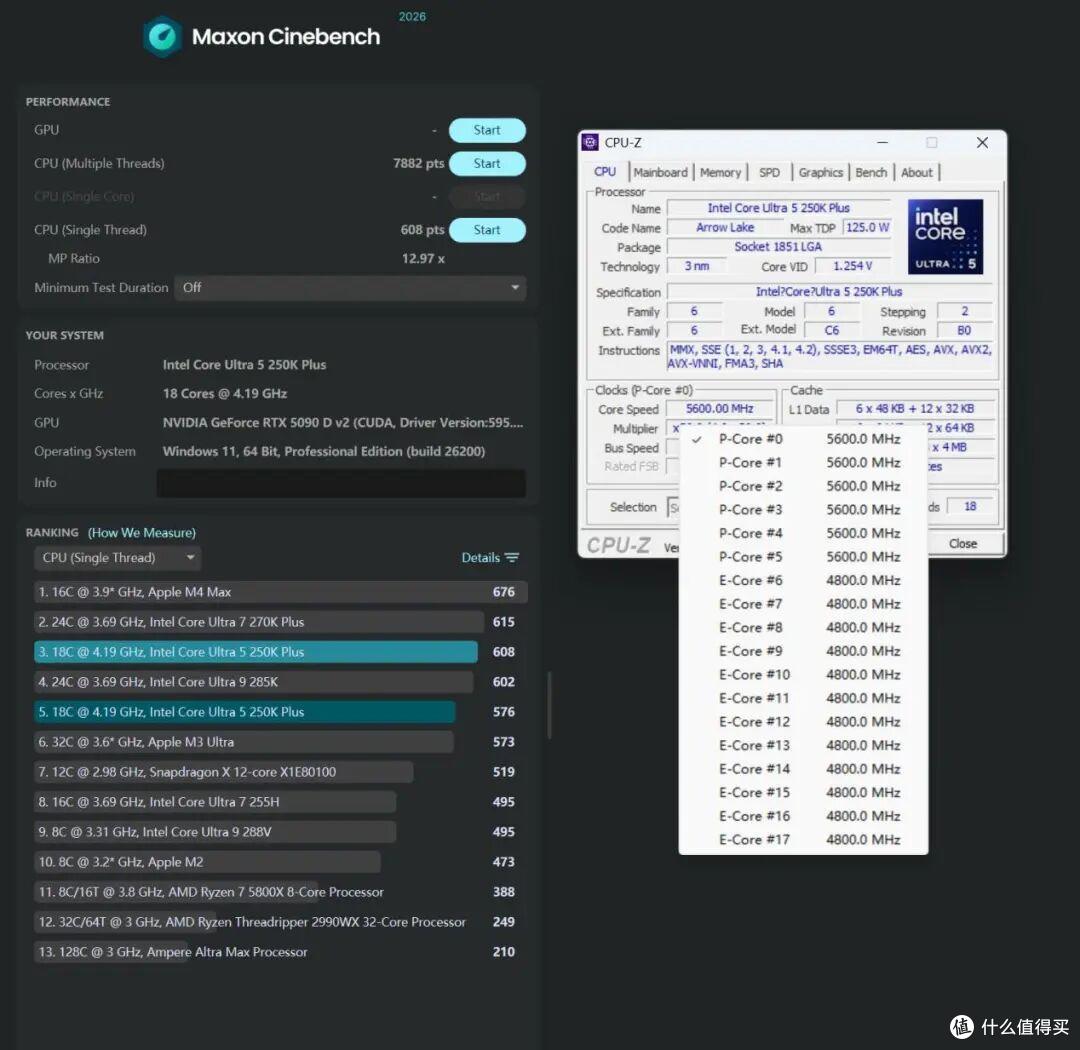This screenshot has height=1050, width=1080.
Task: Click the Close button in CPU-Z
Action: pos(963,543)
